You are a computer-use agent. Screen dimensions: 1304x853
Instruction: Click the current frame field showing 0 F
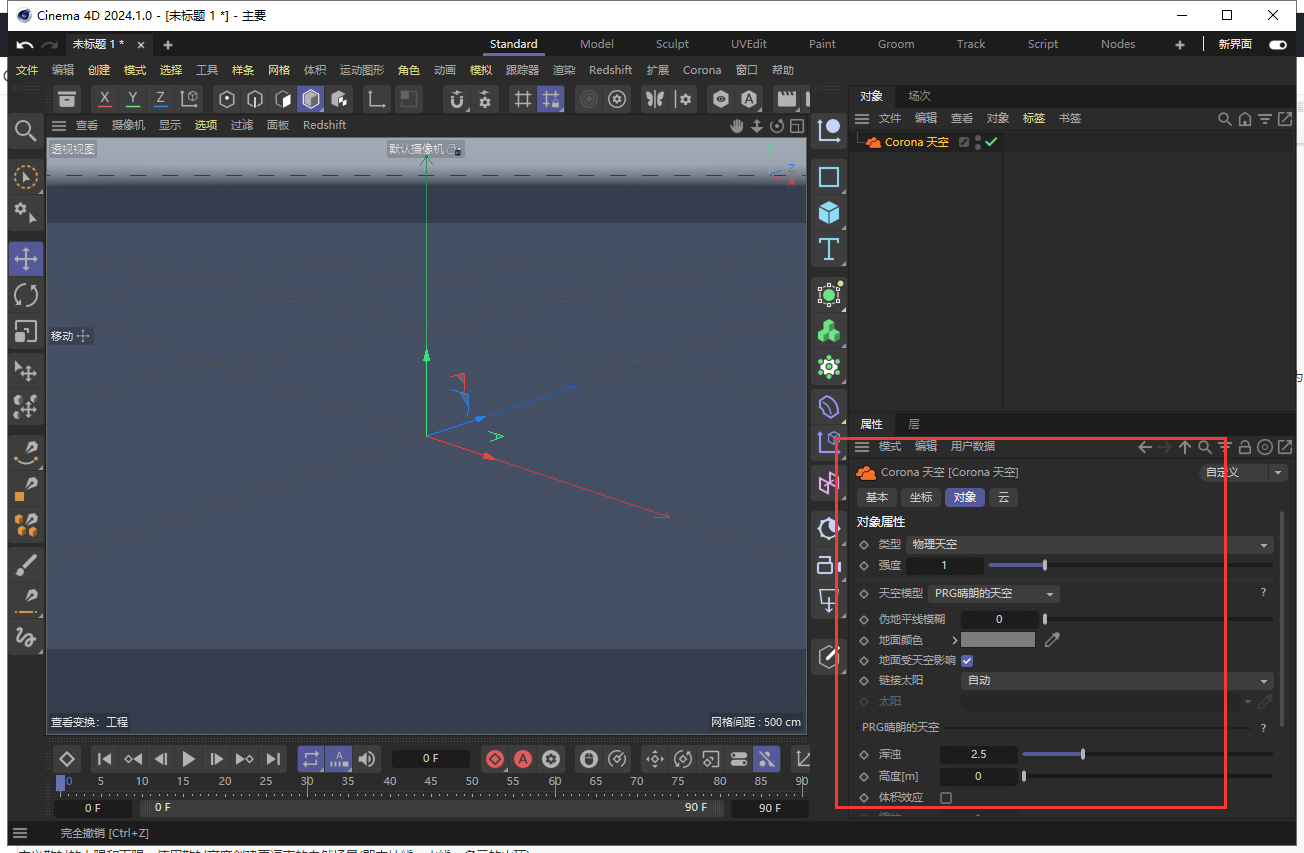(431, 759)
